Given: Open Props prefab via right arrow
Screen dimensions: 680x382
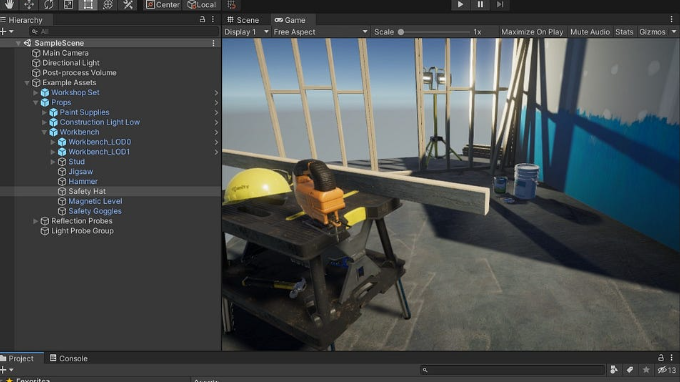Looking at the screenshot, I should [216, 102].
